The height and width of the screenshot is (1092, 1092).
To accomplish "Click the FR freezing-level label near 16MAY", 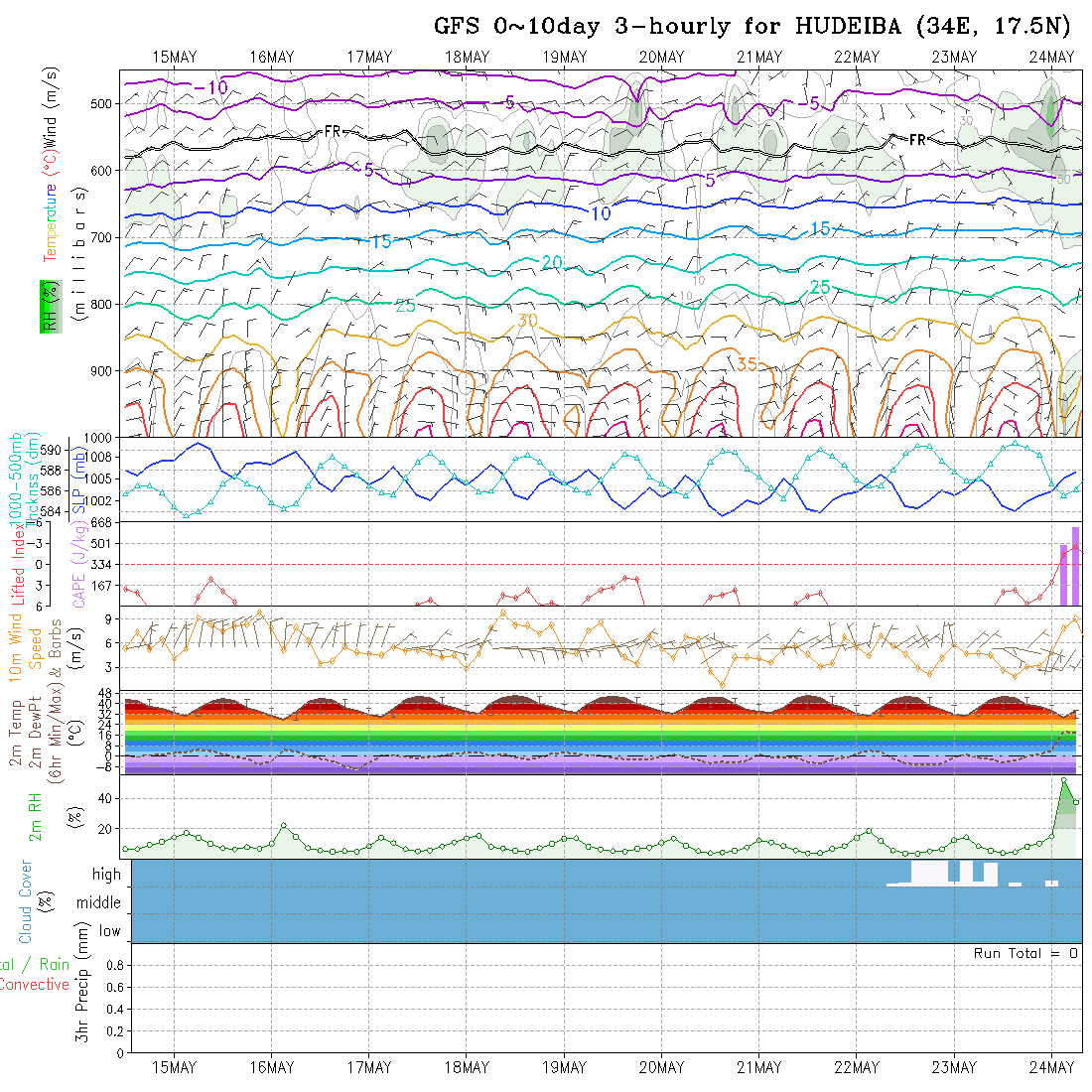I will (333, 131).
